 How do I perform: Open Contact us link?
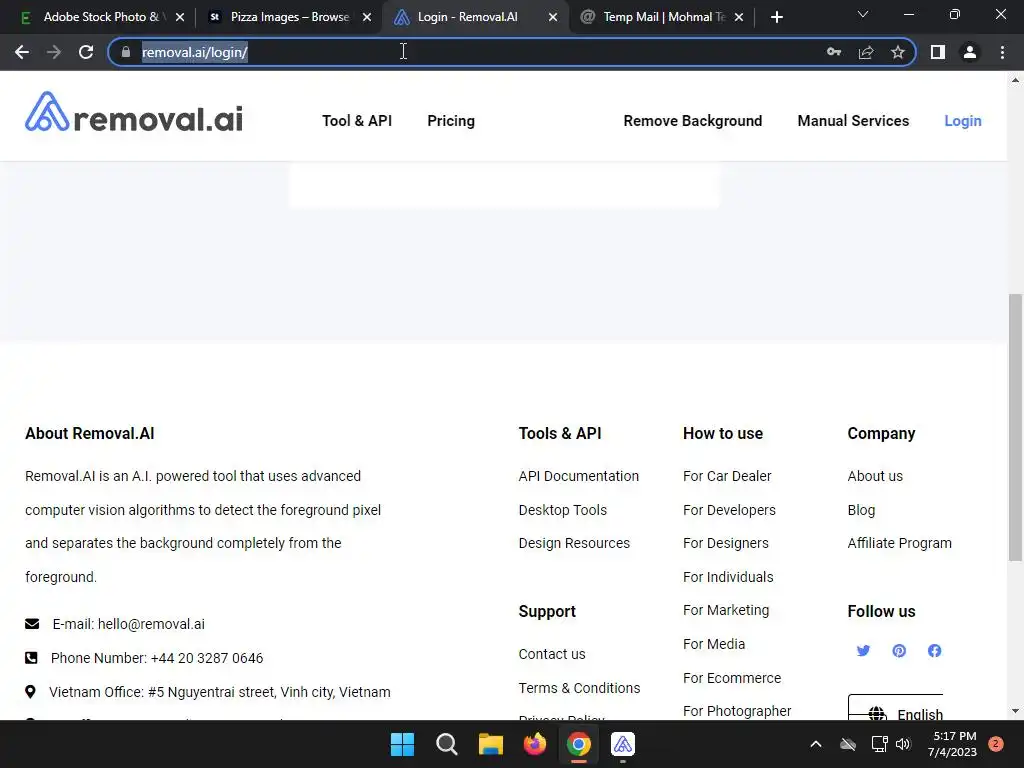pos(552,654)
